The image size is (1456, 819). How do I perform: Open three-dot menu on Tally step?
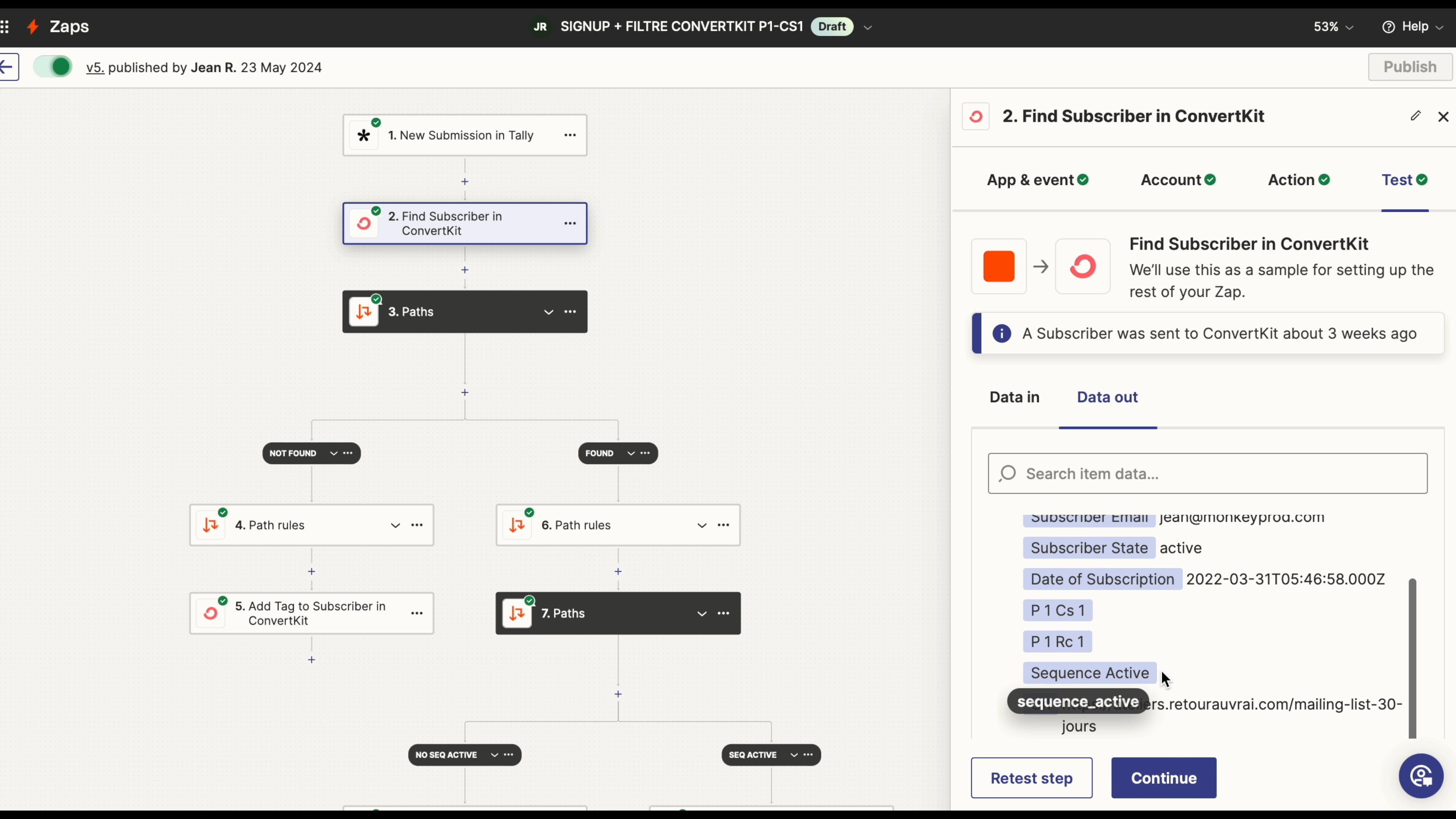pyautogui.click(x=570, y=135)
